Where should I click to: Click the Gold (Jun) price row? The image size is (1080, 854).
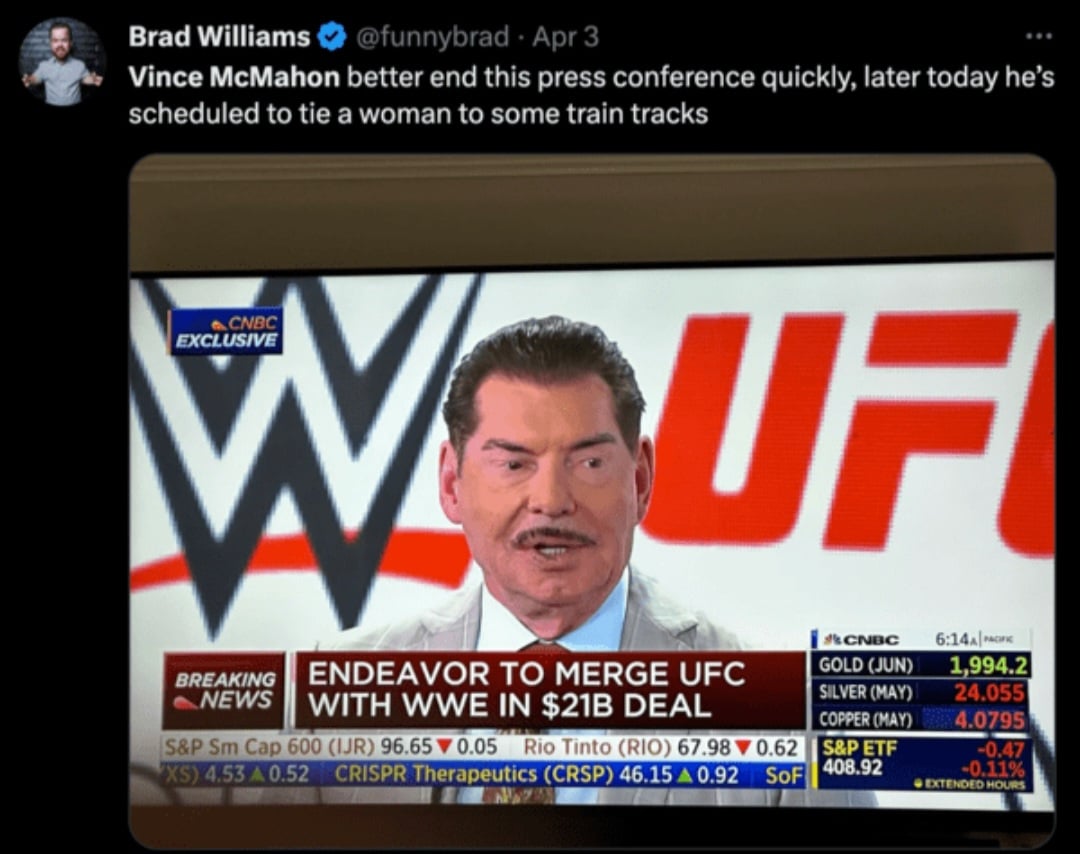click(922, 665)
